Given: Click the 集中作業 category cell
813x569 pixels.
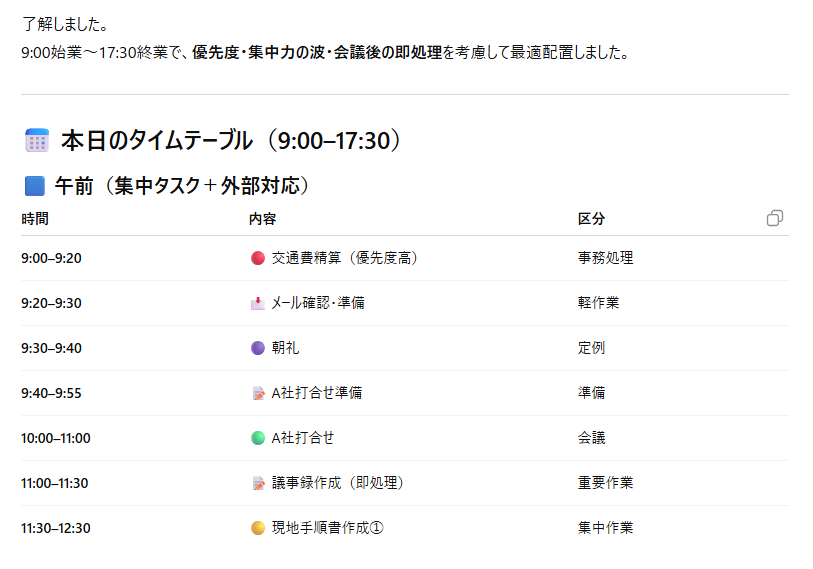Looking at the screenshot, I should [605, 528].
